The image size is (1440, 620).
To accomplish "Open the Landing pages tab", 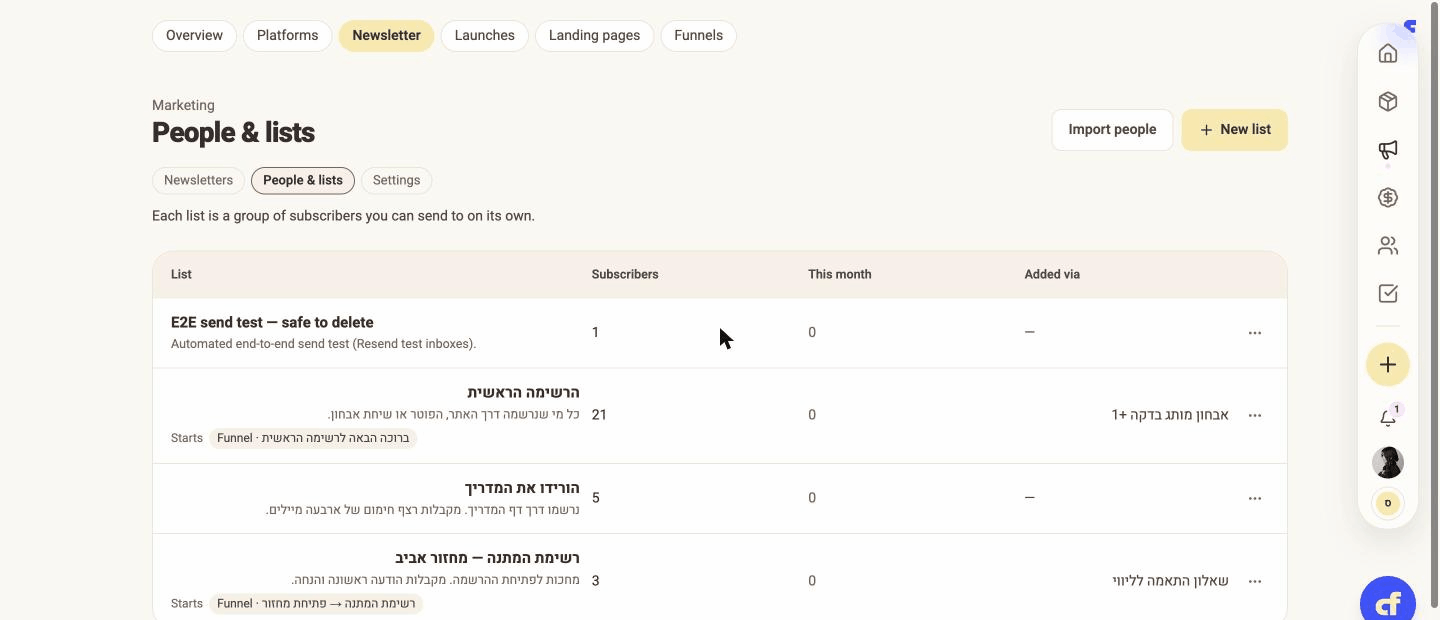I will 594,36.
